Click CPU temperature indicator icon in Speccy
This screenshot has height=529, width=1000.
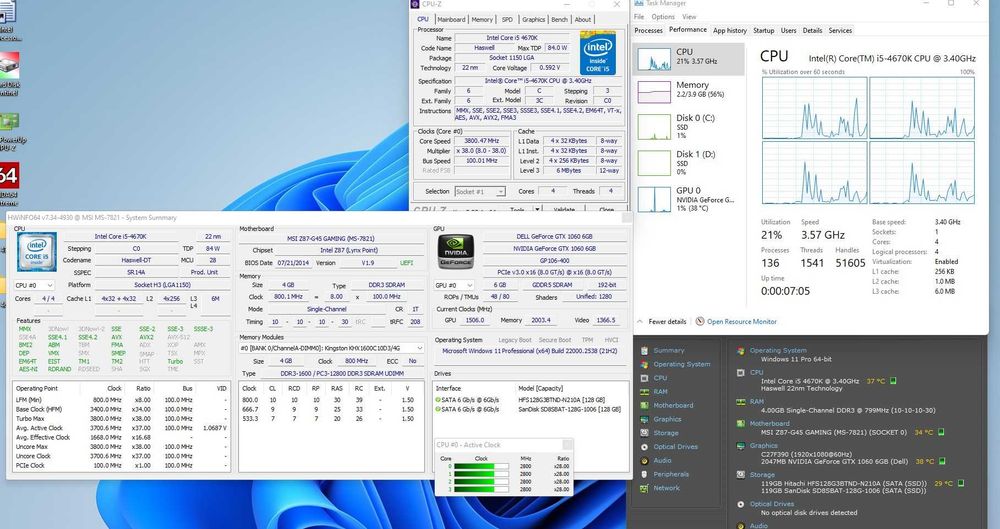click(x=893, y=381)
